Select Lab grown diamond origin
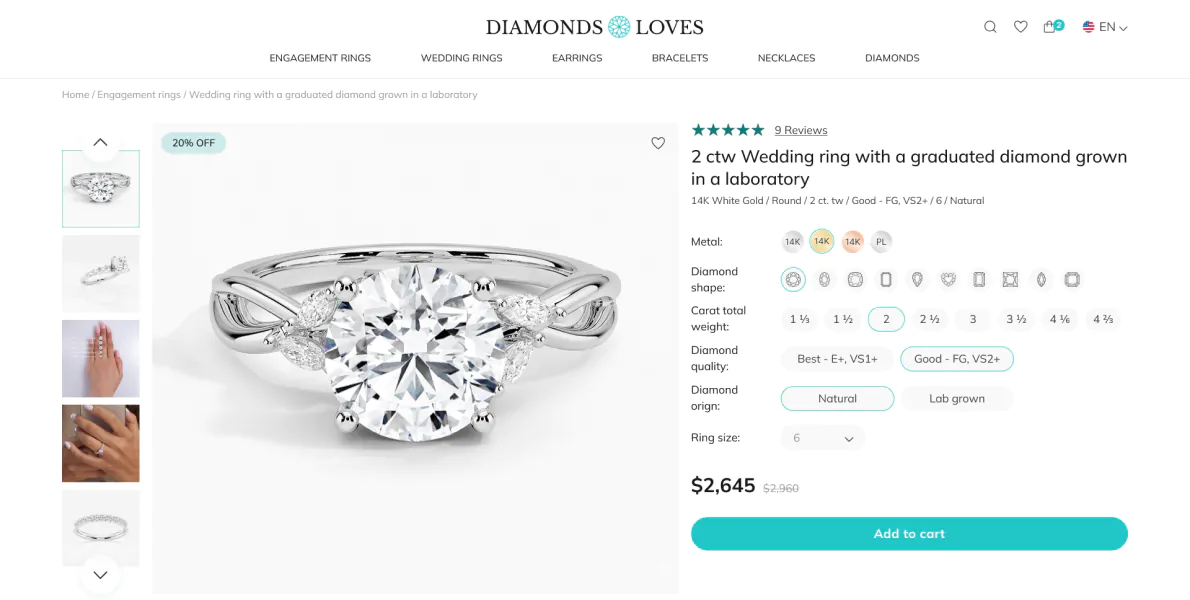This screenshot has height=600, width=1190. click(956, 398)
